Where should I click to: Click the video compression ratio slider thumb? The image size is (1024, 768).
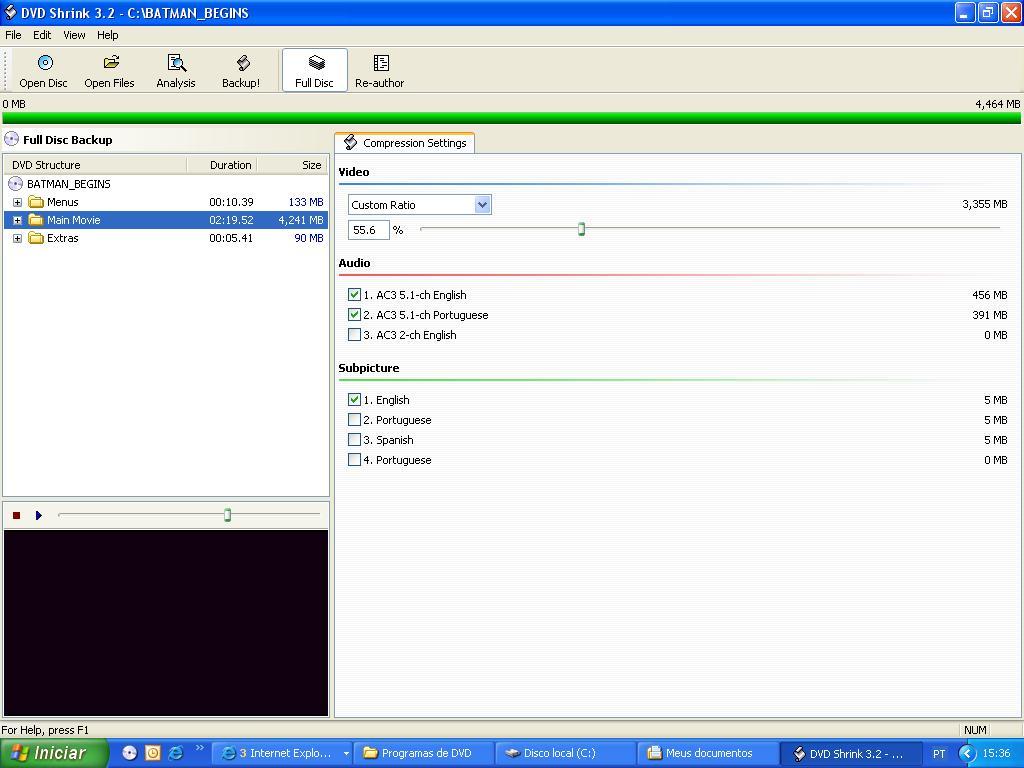pyautogui.click(x=581, y=229)
